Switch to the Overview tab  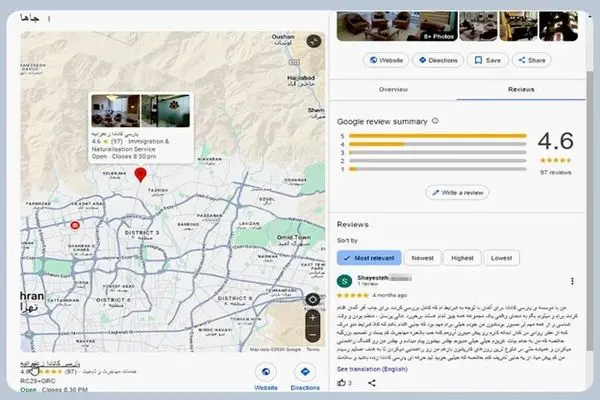[393, 90]
